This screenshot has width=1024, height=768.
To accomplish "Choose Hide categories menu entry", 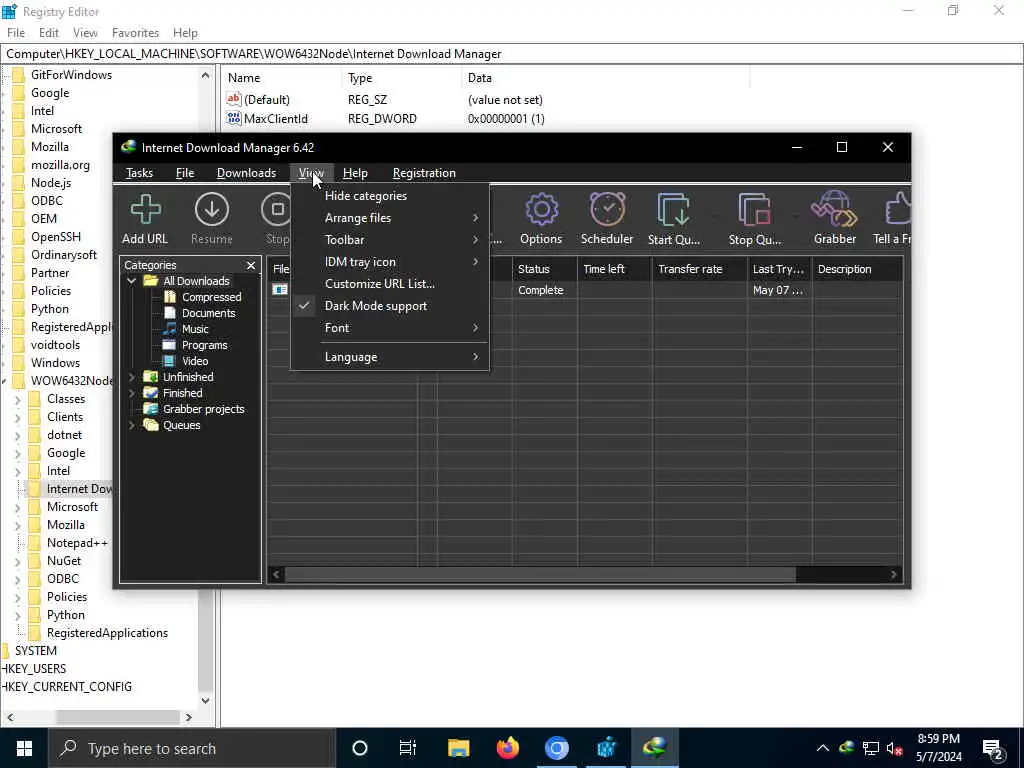I will click(390, 196).
